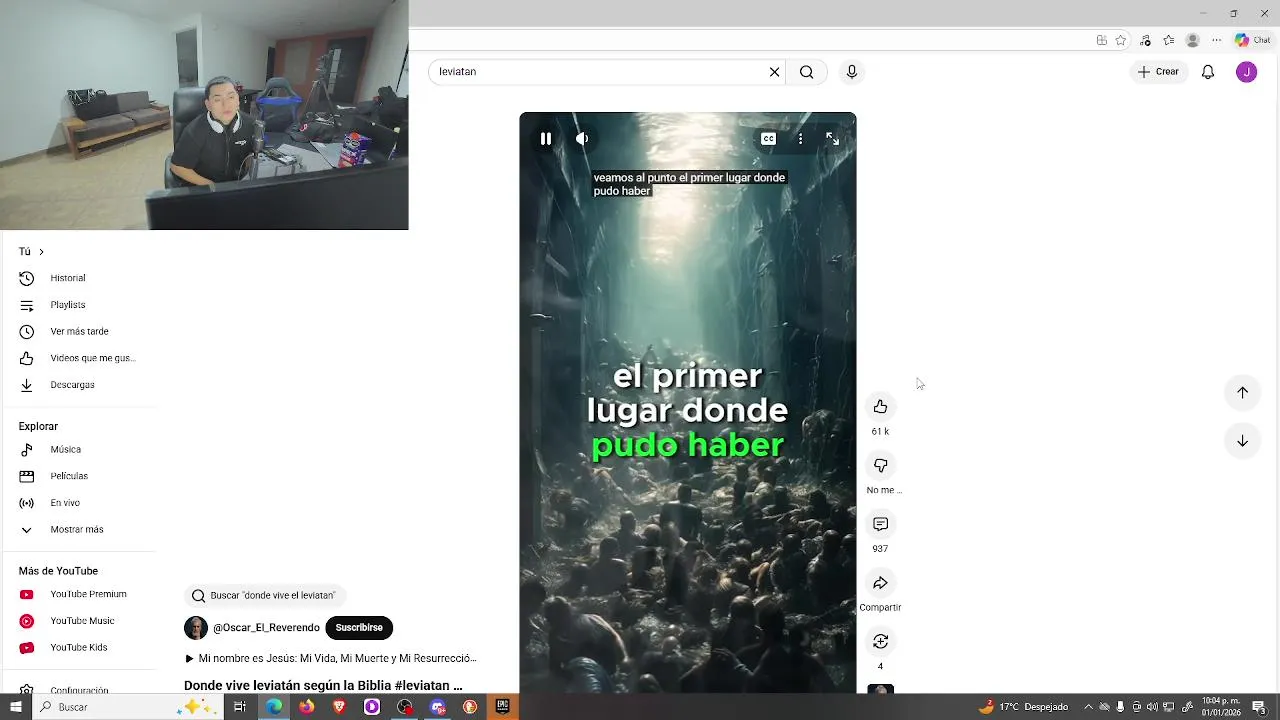
Task: Open the Edge profile icon
Action: click(x=1192, y=40)
